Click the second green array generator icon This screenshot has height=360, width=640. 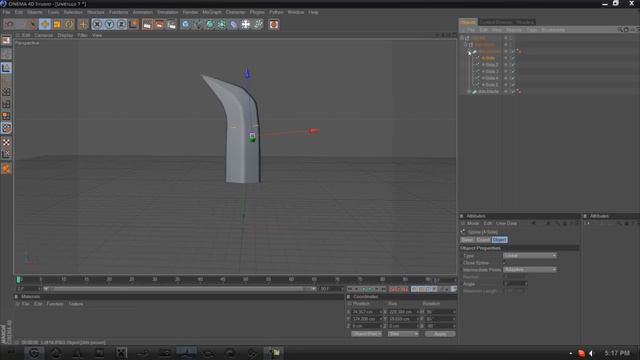(222, 24)
